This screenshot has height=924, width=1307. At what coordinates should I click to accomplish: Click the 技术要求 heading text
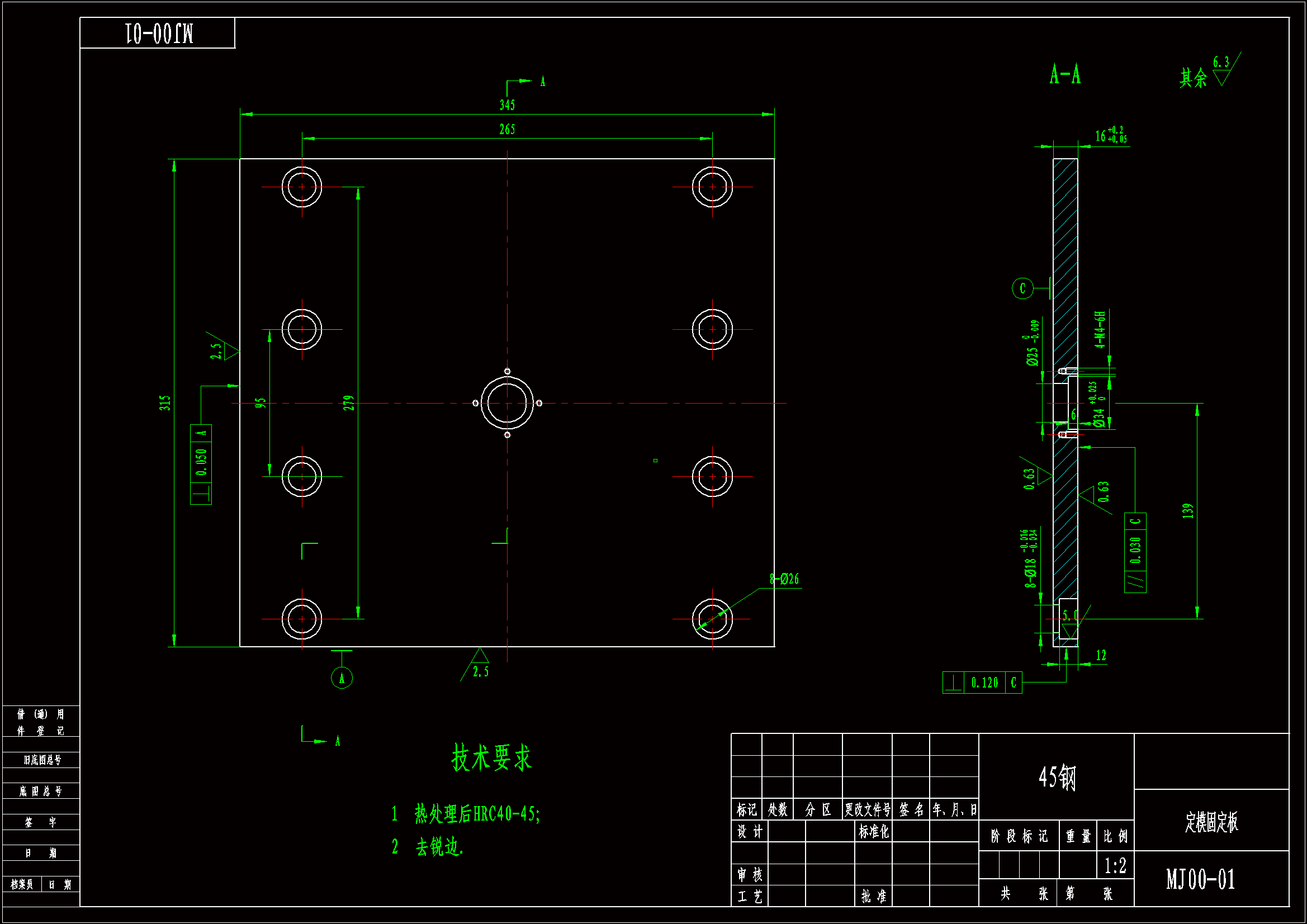491,758
